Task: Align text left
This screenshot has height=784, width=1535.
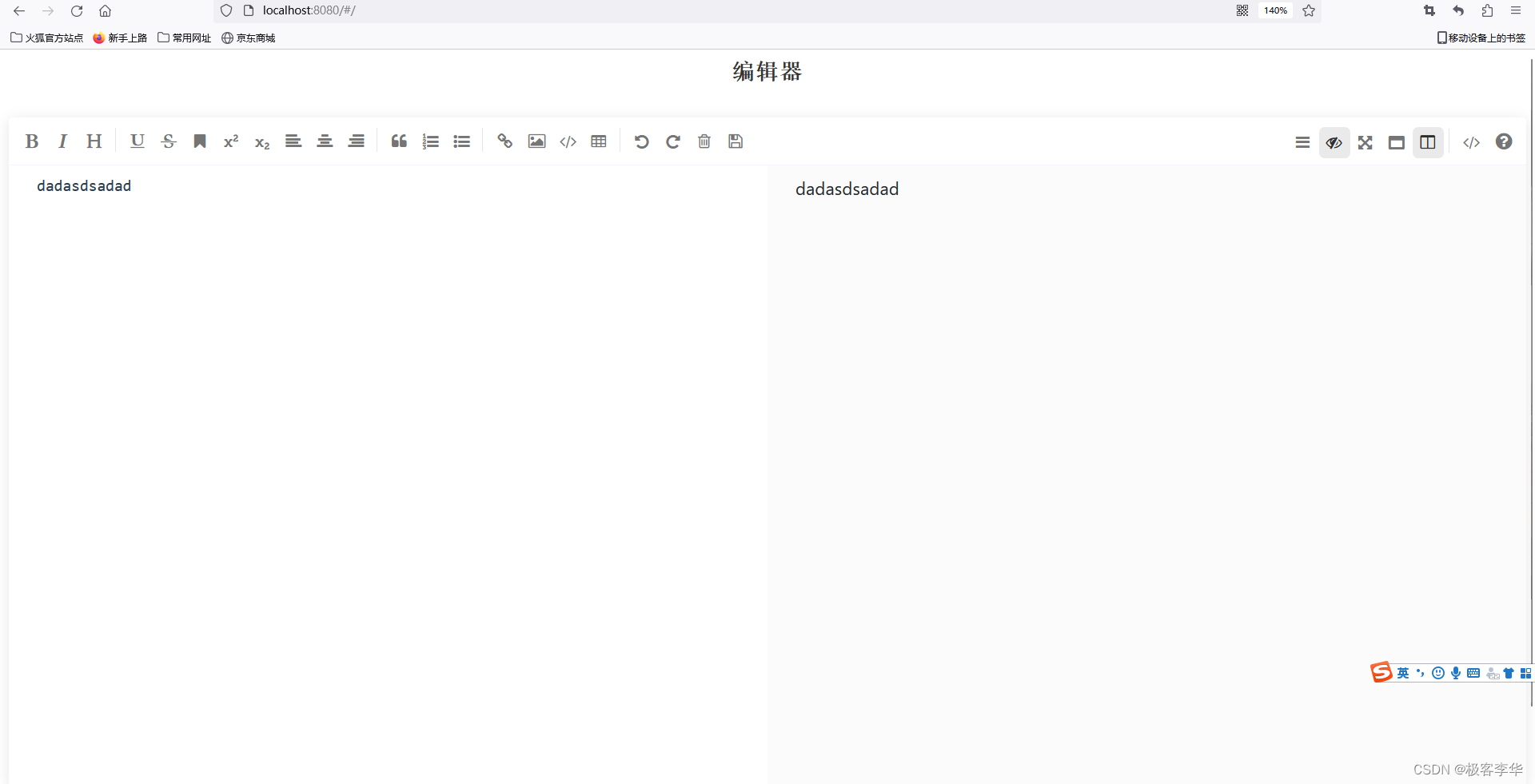Action: point(293,141)
